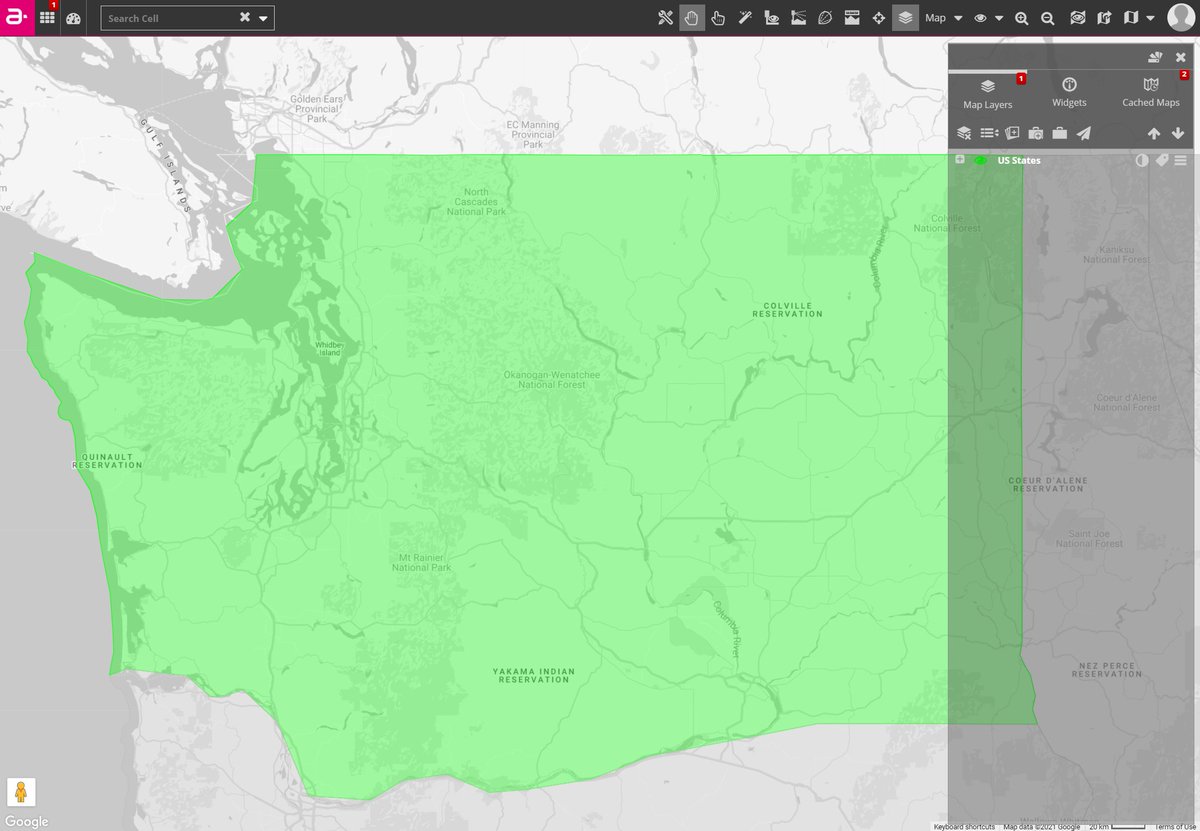Click the Google logo link
1200x831 pixels.
coord(26,822)
